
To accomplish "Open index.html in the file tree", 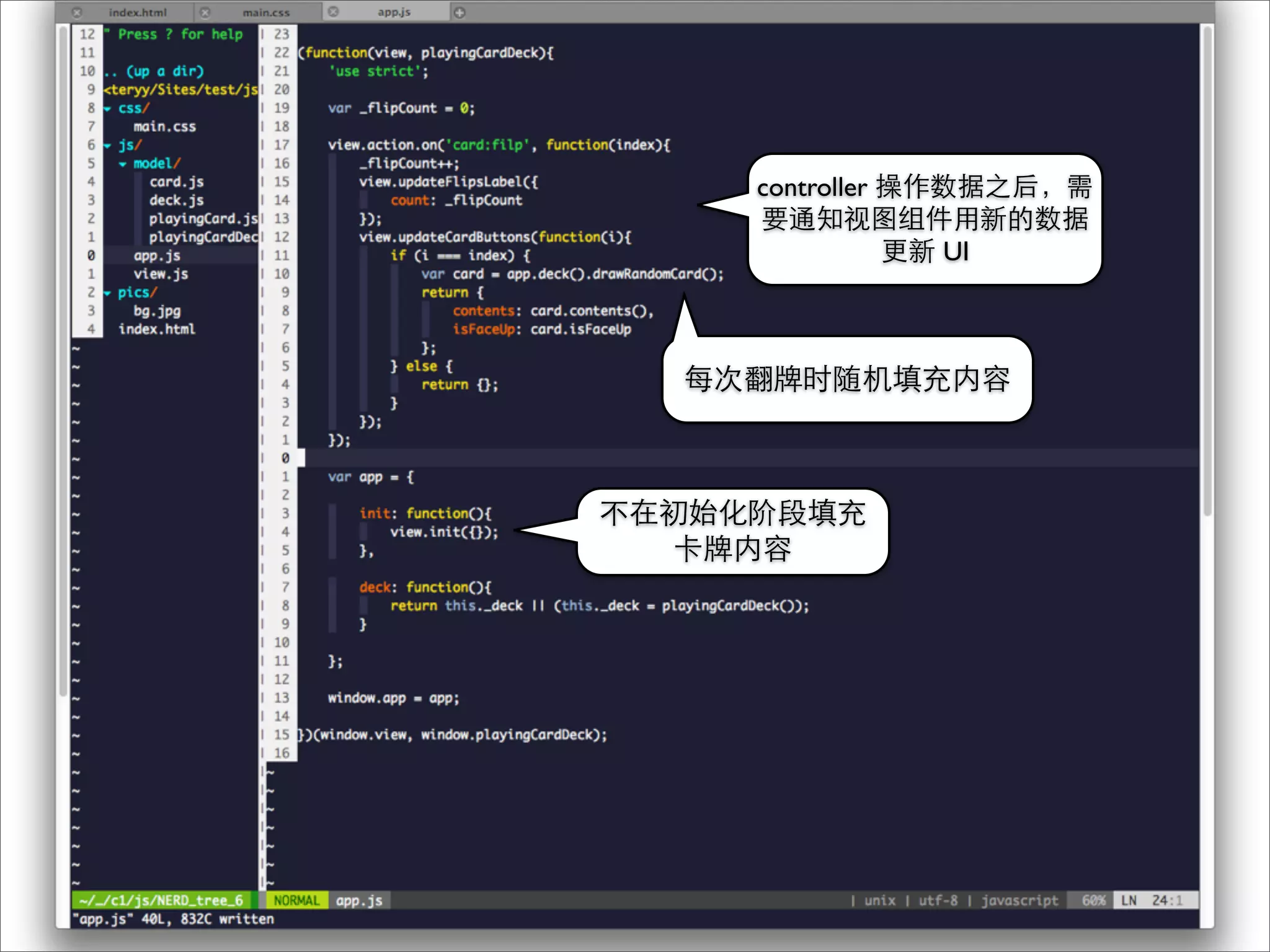I will tap(157, 329).
